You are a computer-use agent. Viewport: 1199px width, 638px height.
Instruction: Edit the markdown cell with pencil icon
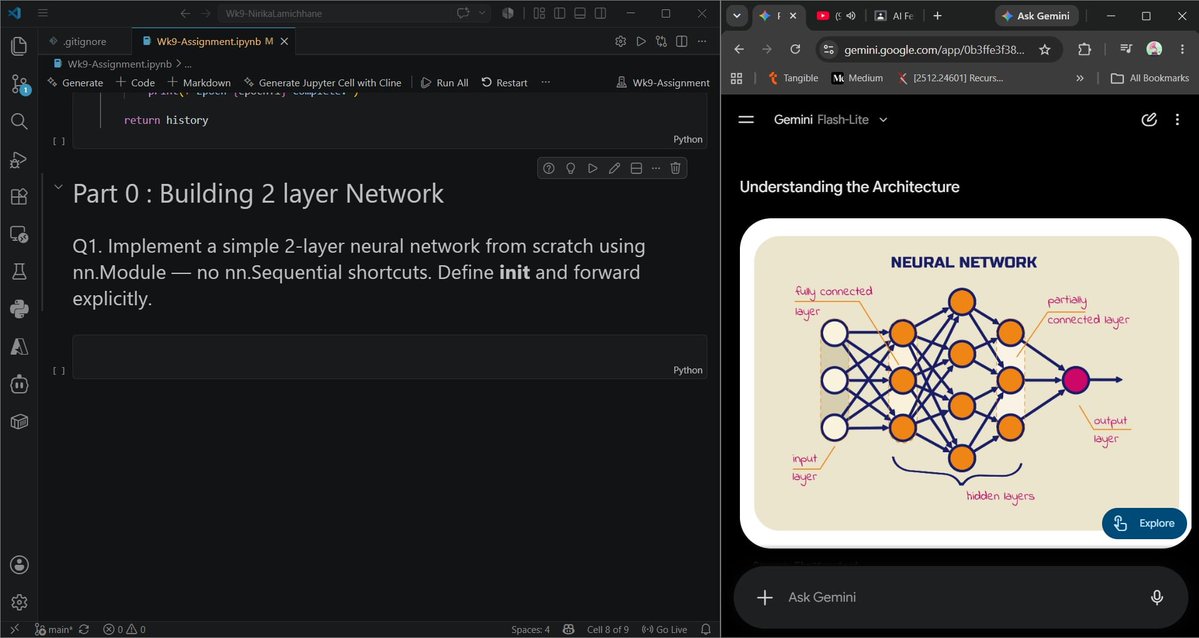tap(614, 168)
